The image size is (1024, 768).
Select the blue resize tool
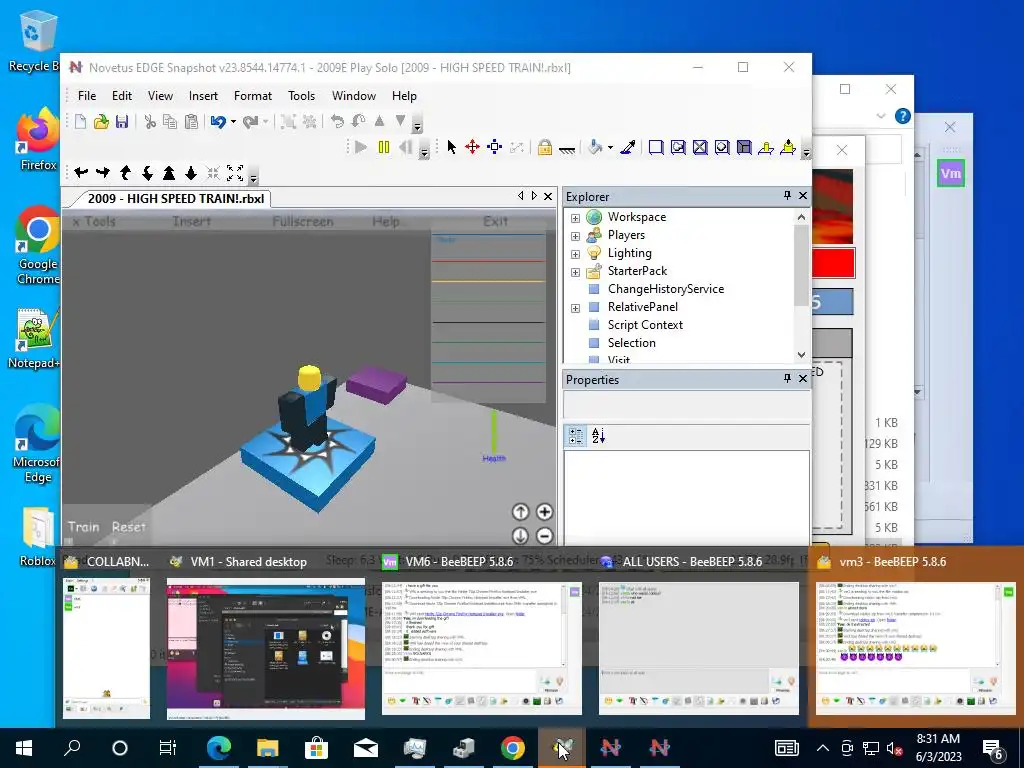(x=494, y=147)
